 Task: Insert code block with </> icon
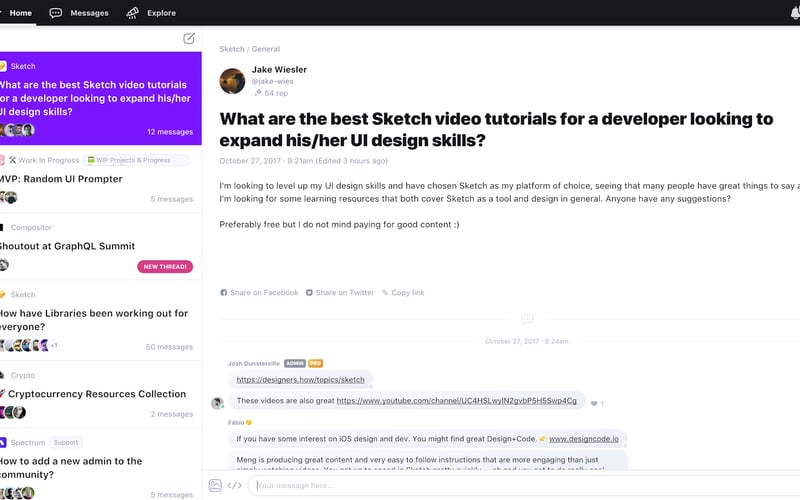click(234, 485)
